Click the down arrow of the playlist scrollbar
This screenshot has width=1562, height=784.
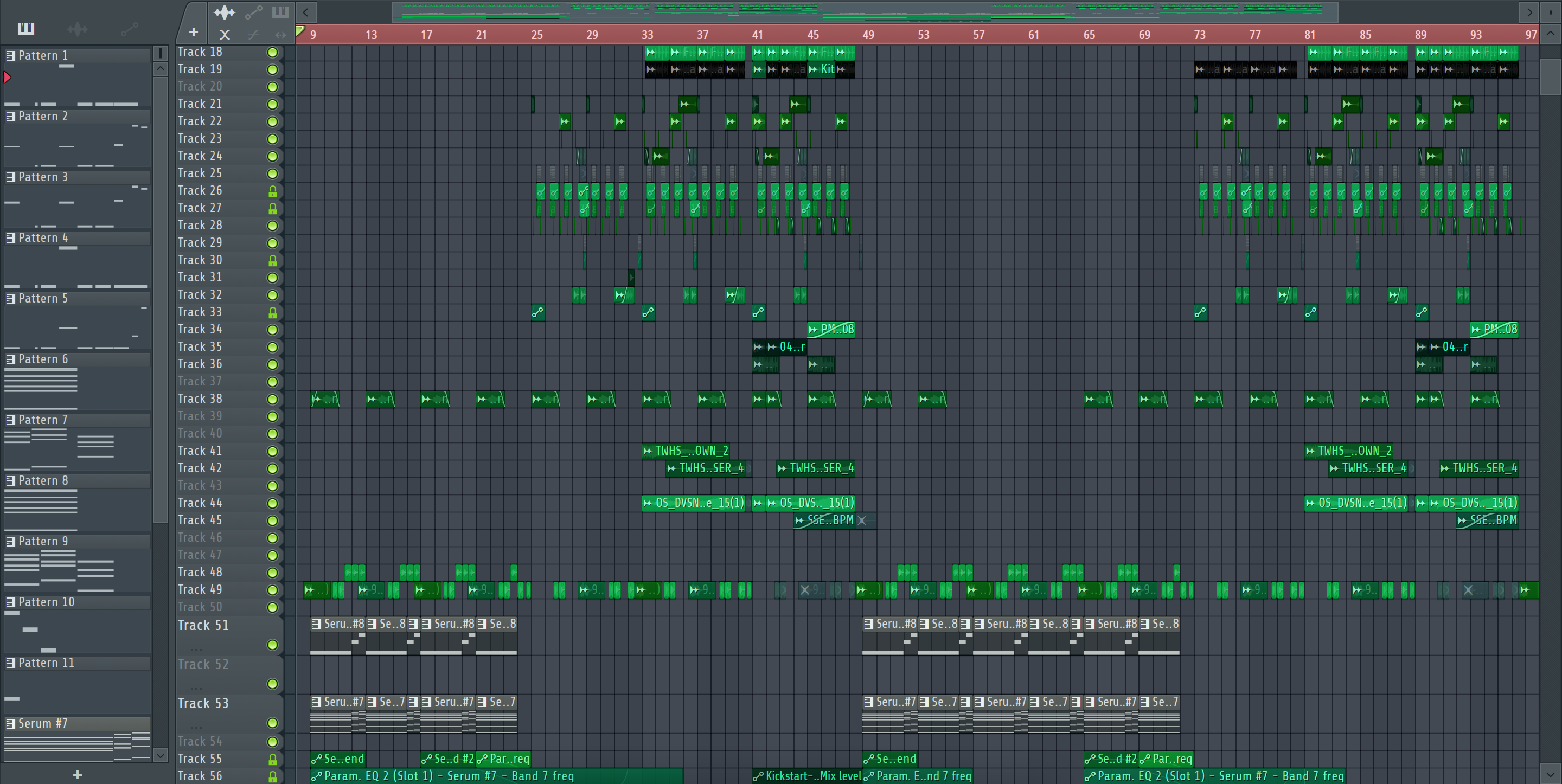(1550, 774)
